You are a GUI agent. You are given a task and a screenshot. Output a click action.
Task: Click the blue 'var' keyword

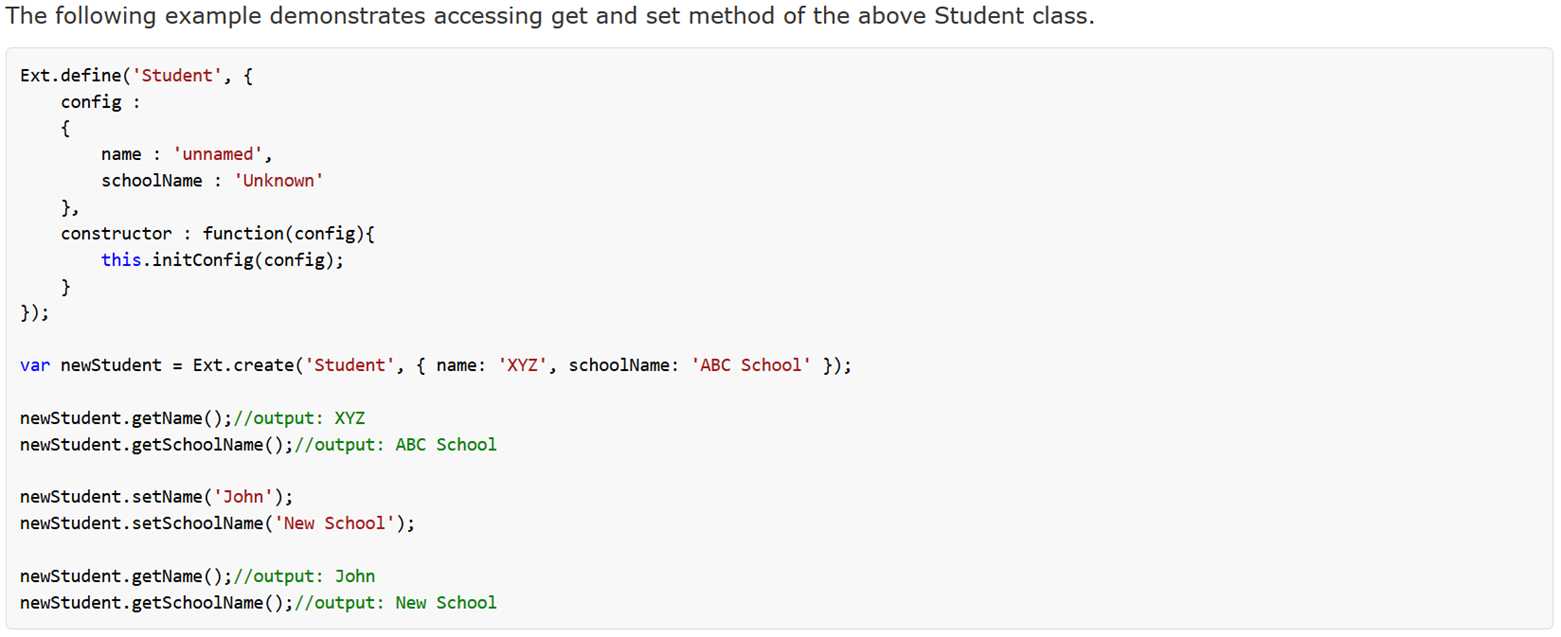click(x=35, y=365)
